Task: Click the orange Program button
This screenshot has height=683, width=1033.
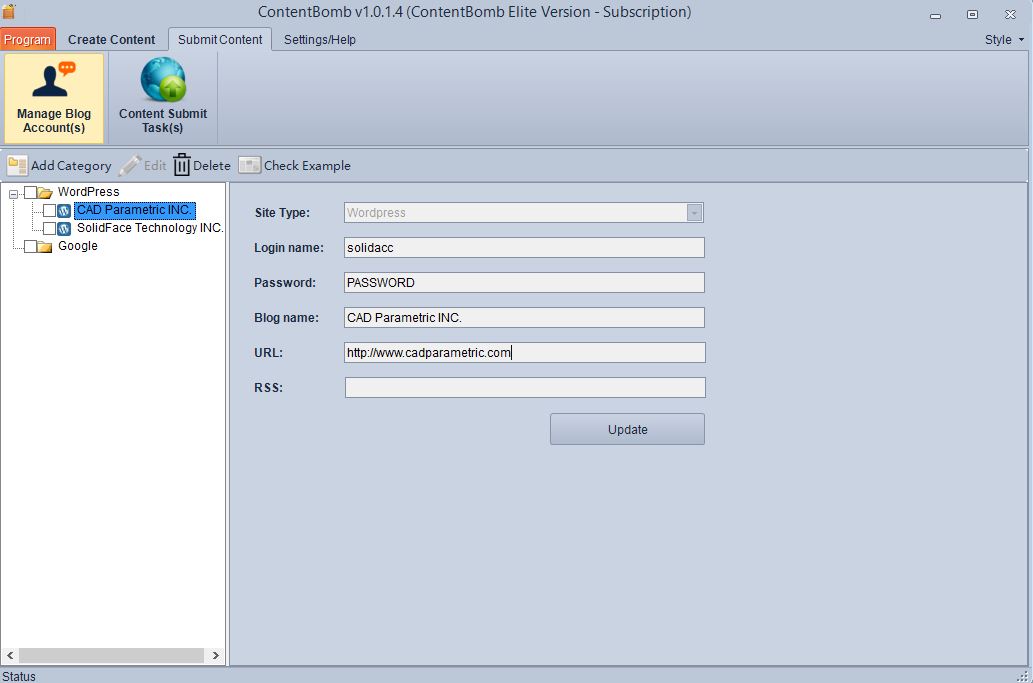Action: [27, 40]
